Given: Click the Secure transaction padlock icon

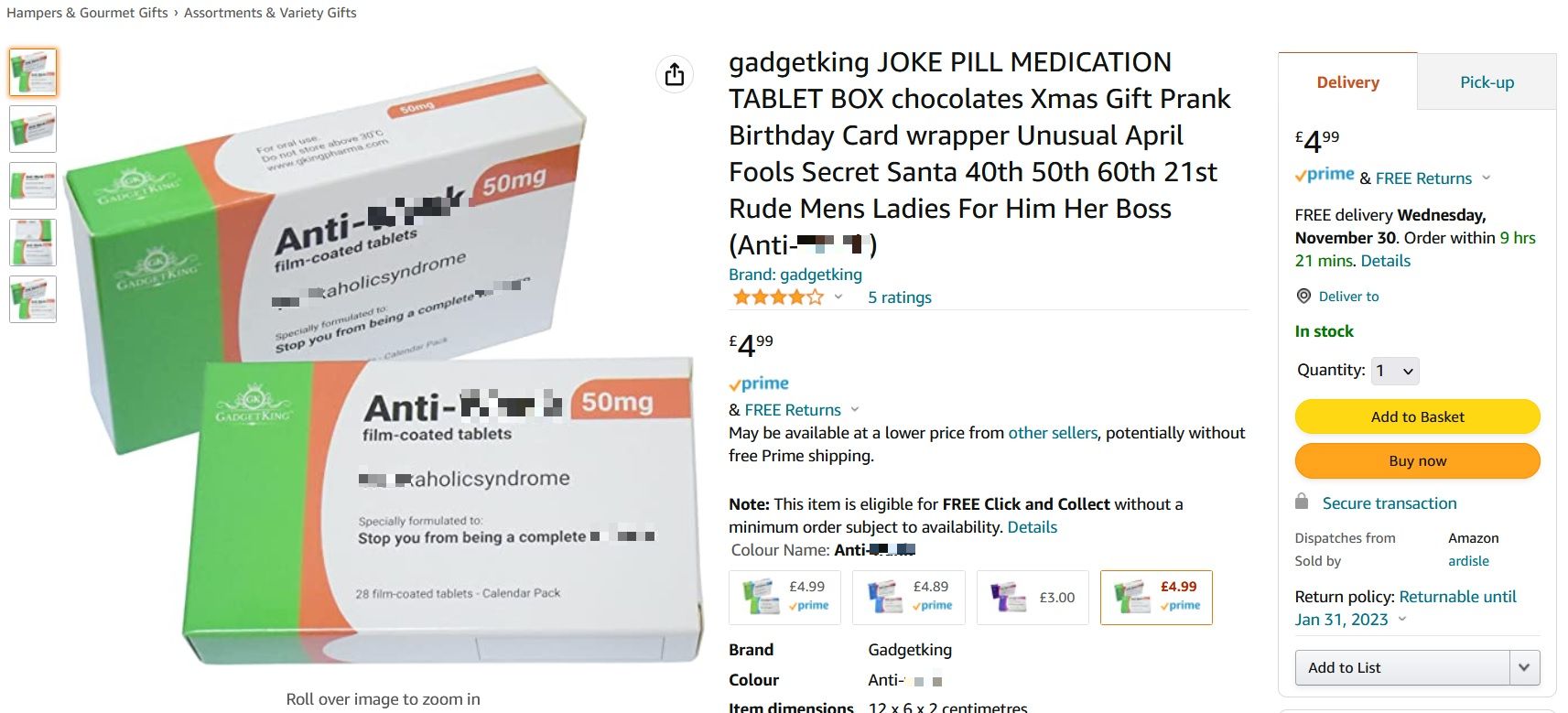Looking at the screenshot, I should coord(1302,502).
